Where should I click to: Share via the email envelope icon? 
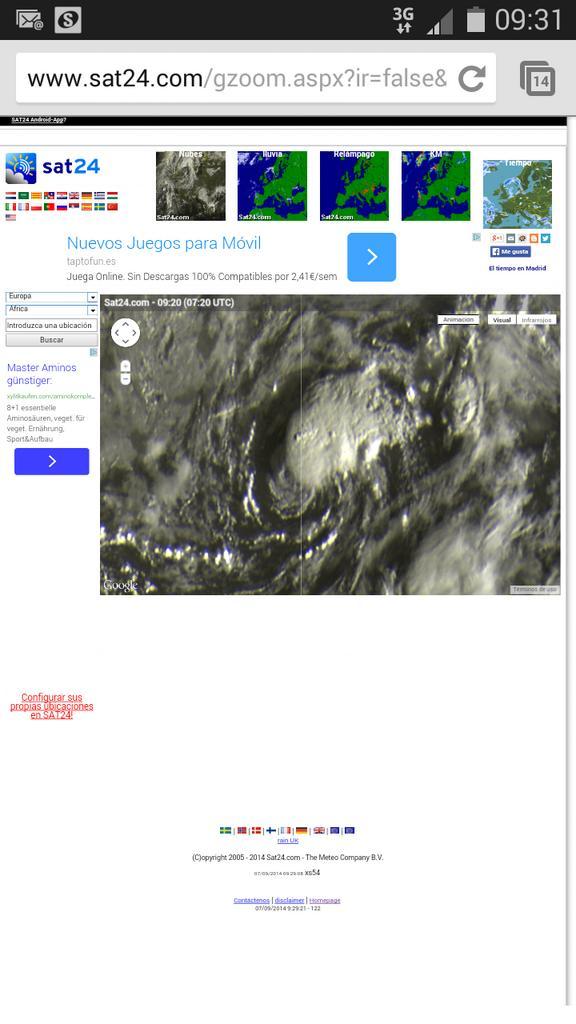tap(511, 238)
